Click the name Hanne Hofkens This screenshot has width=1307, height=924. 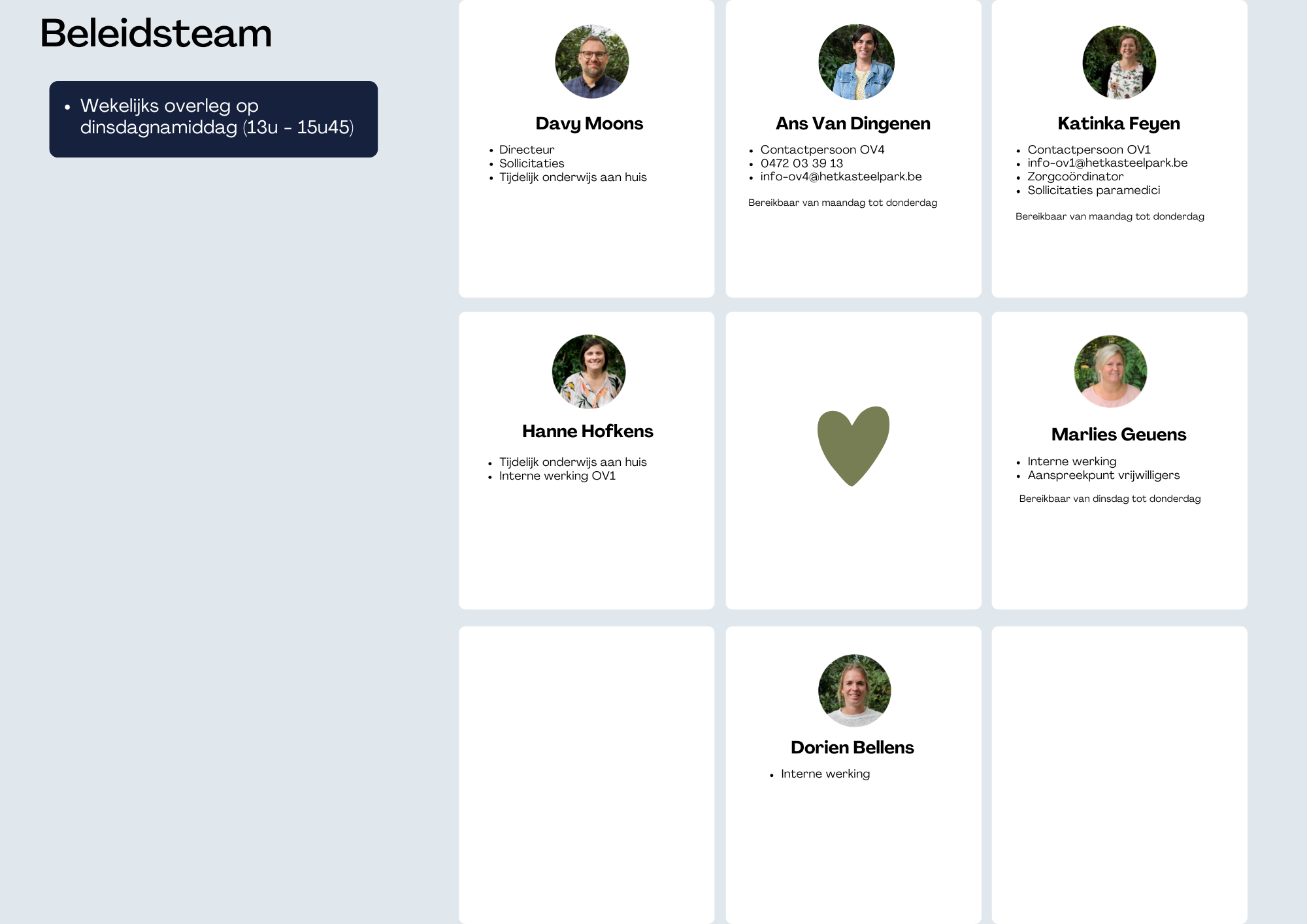coord(587,431)
